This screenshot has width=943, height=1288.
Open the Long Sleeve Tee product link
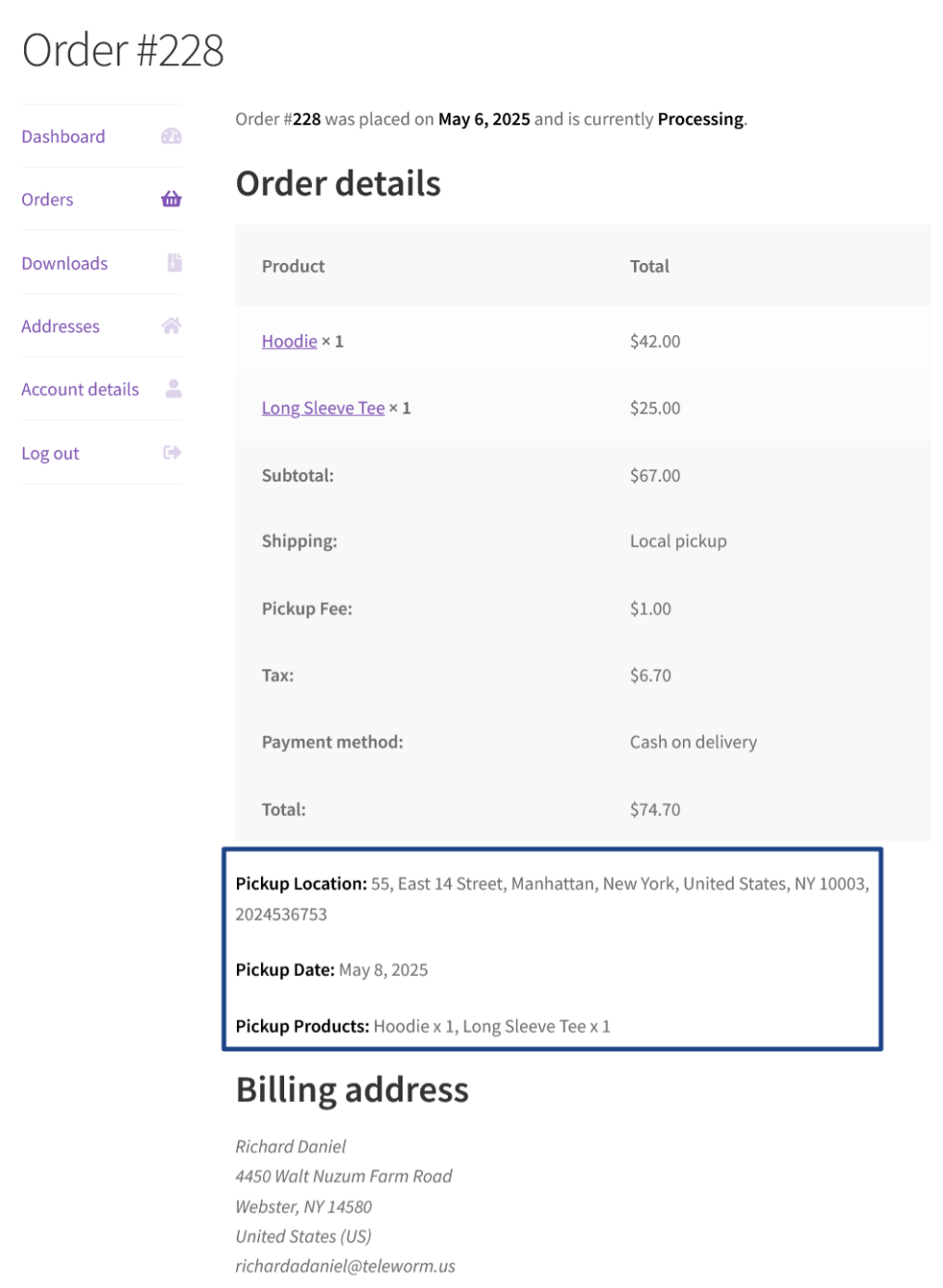tap(323, 408)
